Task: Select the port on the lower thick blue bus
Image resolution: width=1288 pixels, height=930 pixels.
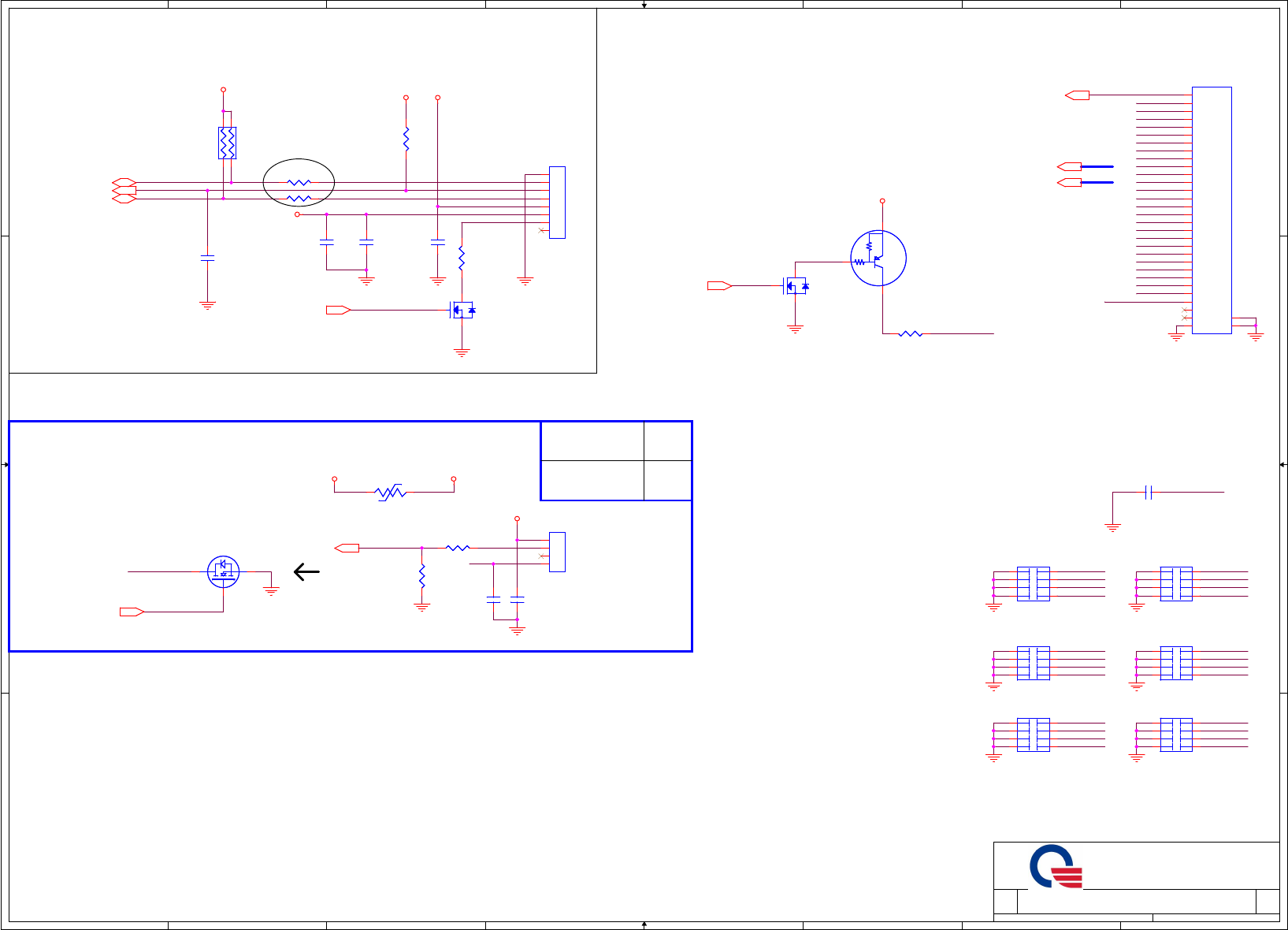Action: coord(1069,183)
